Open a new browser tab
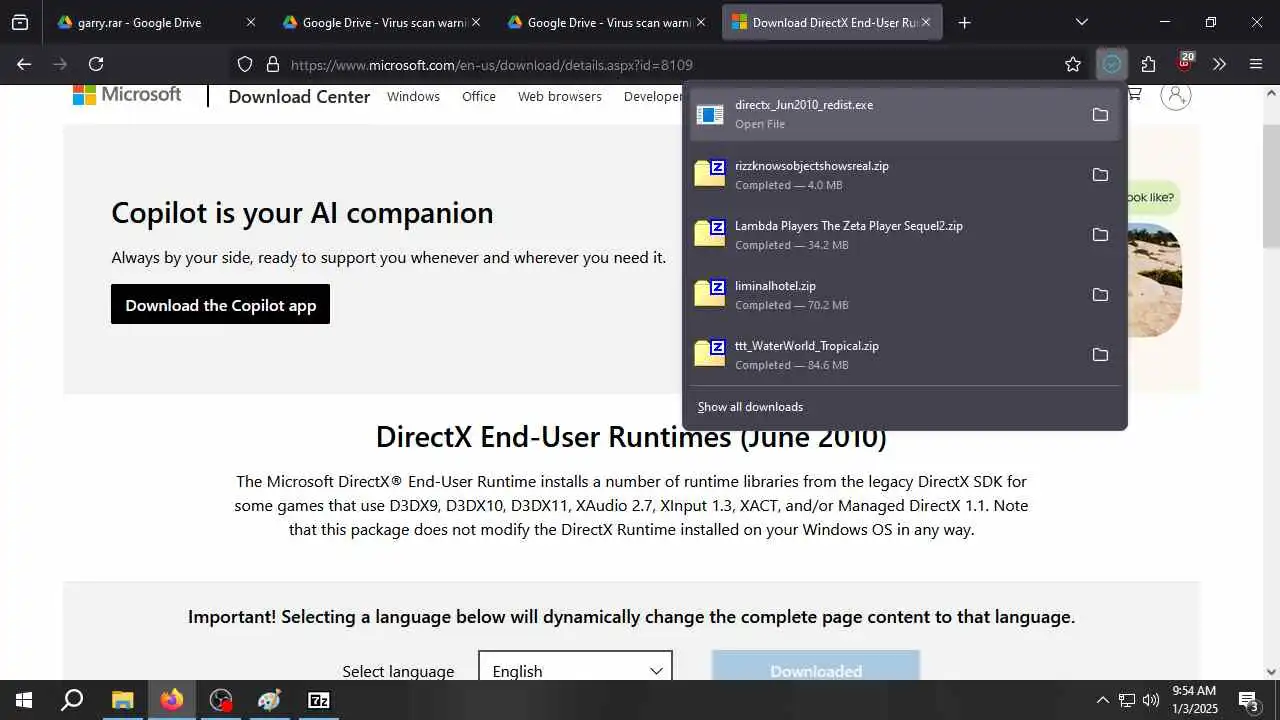The width and height of the screenshot is (1280, 720). (964, 22)
